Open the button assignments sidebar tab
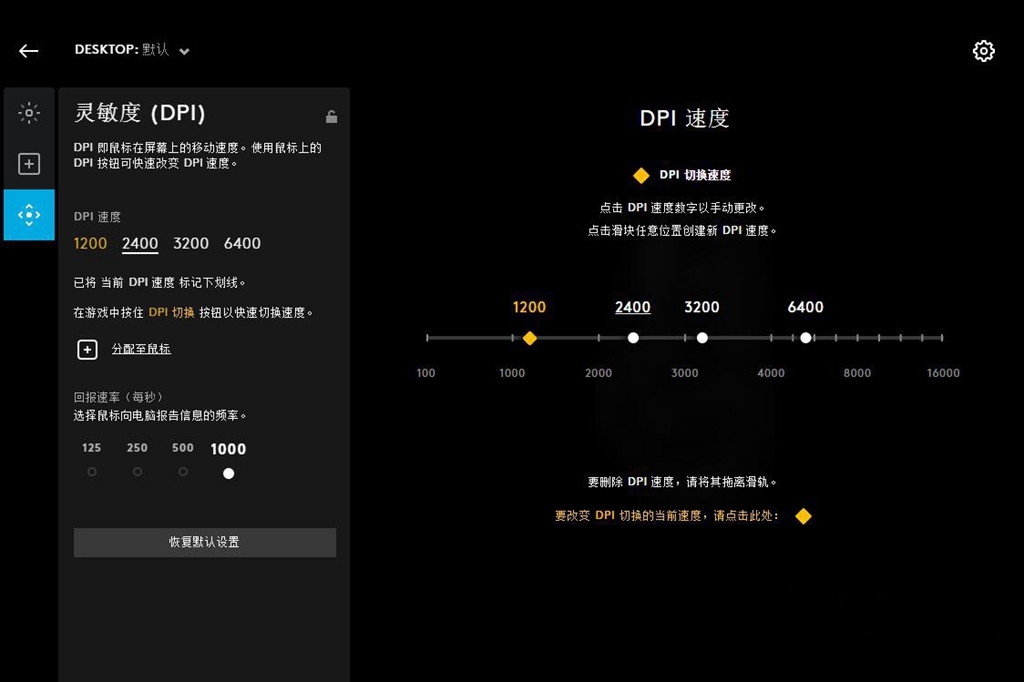 pyautogui.click(x=29, y=164)
